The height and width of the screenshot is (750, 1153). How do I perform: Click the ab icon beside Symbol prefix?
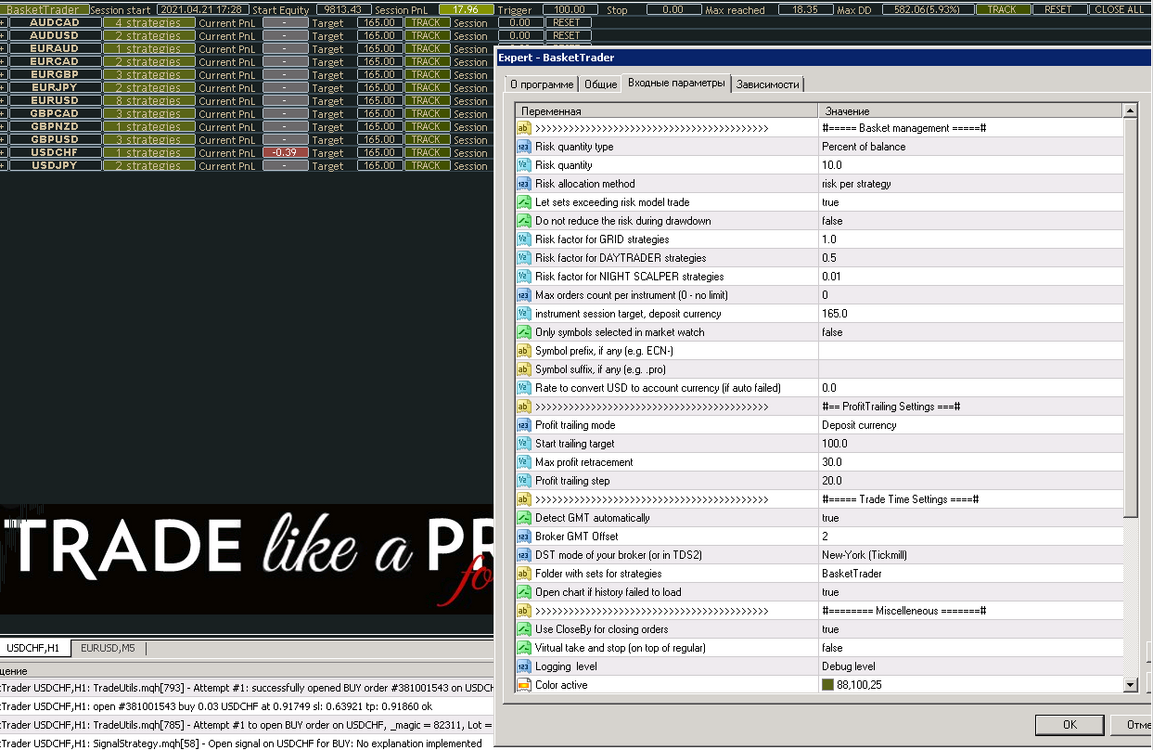524,351
